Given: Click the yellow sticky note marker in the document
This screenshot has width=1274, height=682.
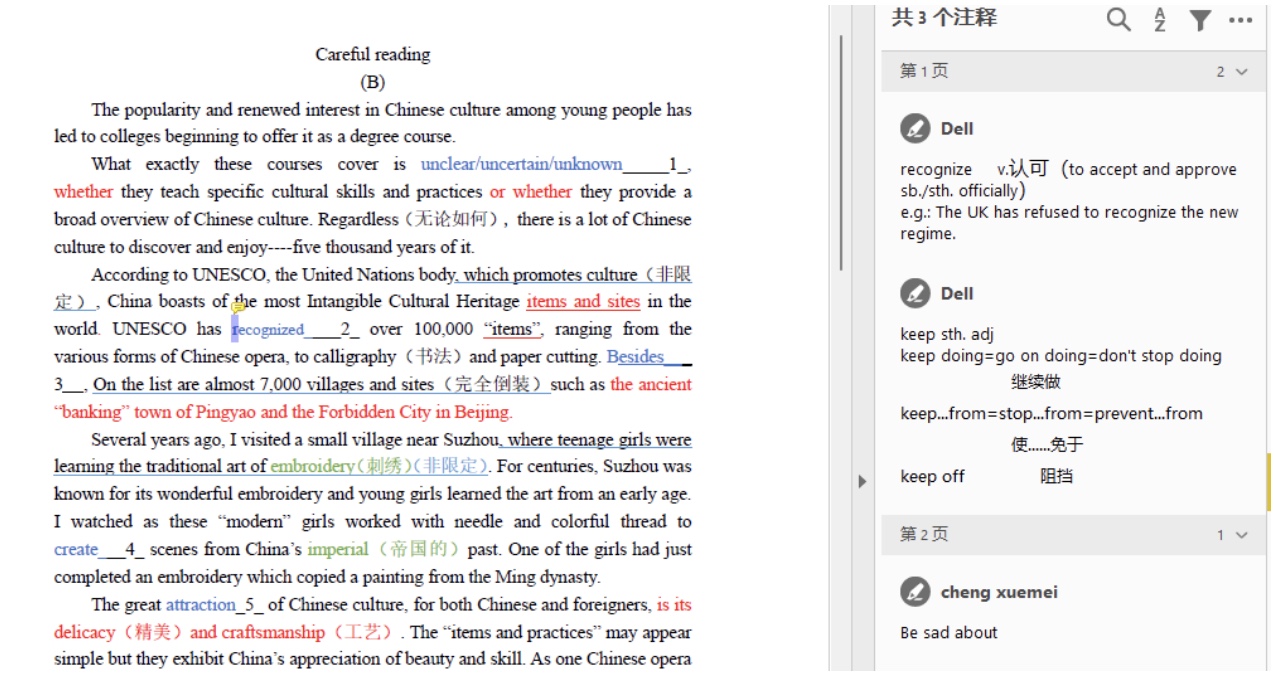Looking at the screenshot, I should 238,307.
